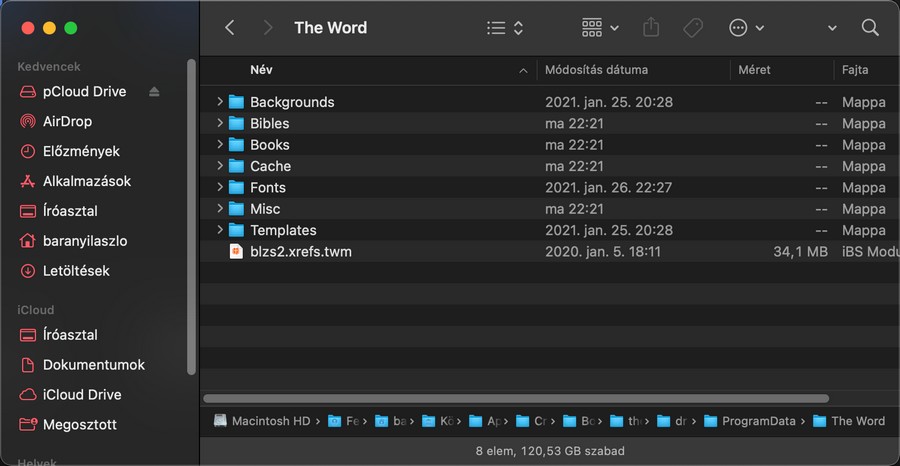900x466 pixels.
Task: Open Dokumentumok in the sidebar
Action: (94, 365)
